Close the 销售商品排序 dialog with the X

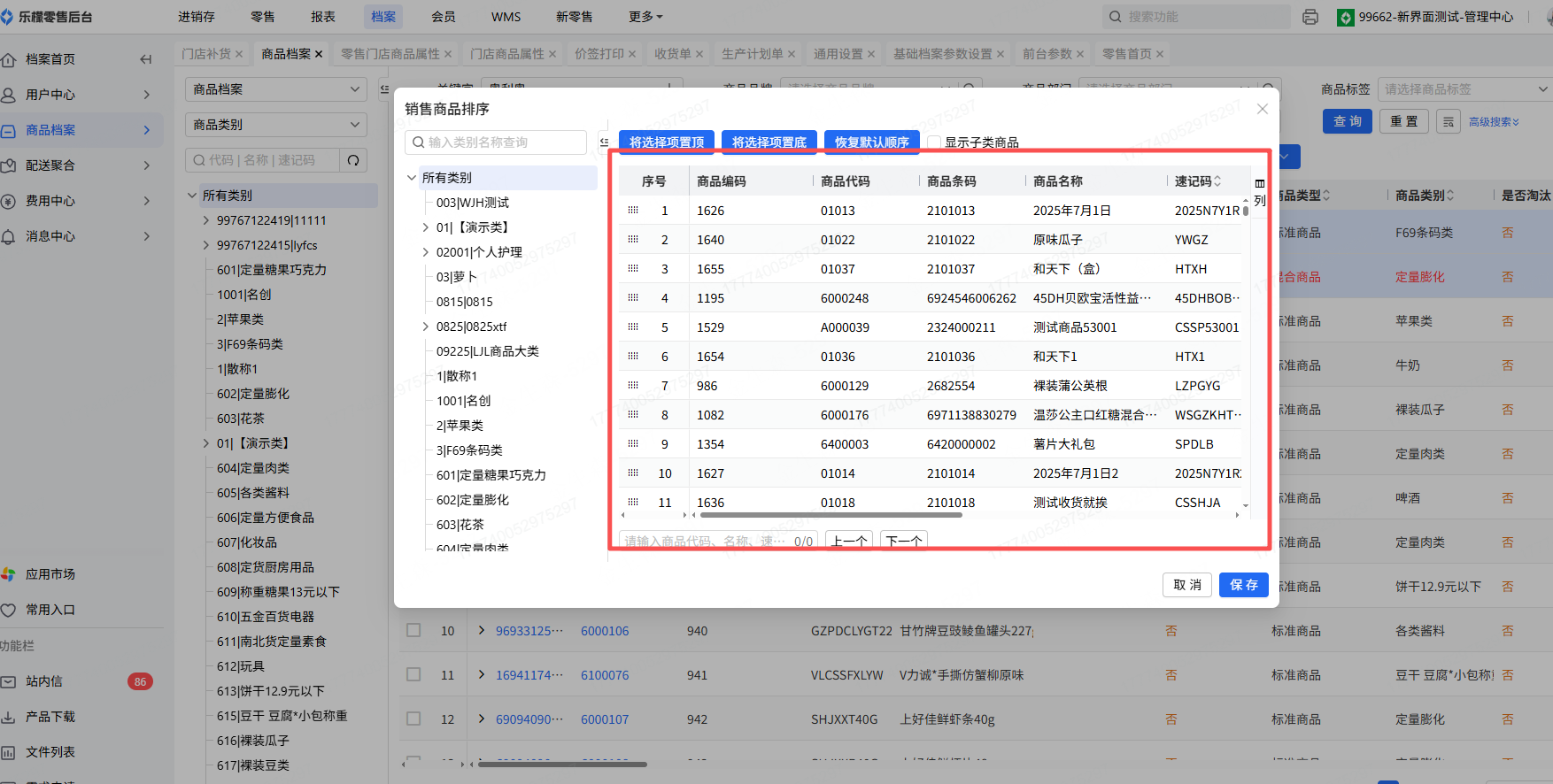[1262, 109]
